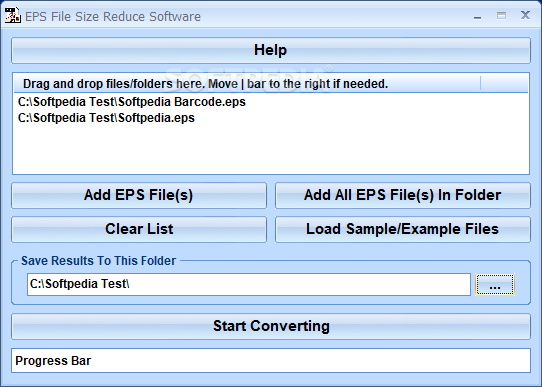Close the EPS File Size Reduce window
This screenshot has width=542, height=387.
pyautogui.click(x=525, y=15)
